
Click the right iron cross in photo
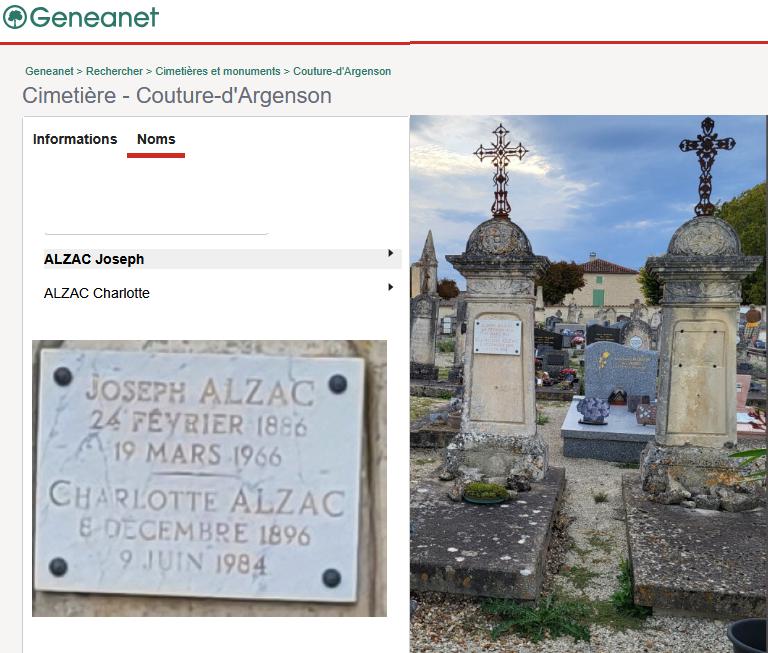click(706, 166)
